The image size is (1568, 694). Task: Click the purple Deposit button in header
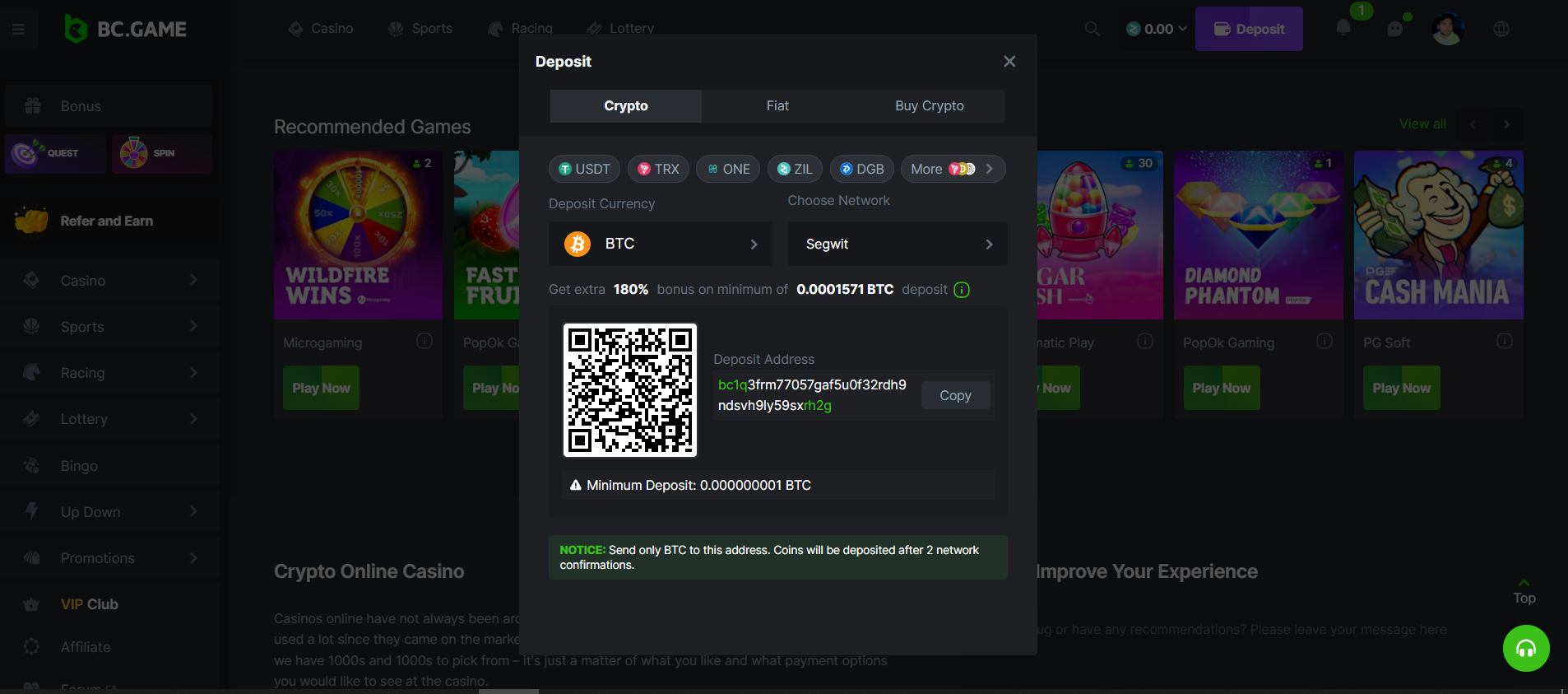(x=1249, y=29)
